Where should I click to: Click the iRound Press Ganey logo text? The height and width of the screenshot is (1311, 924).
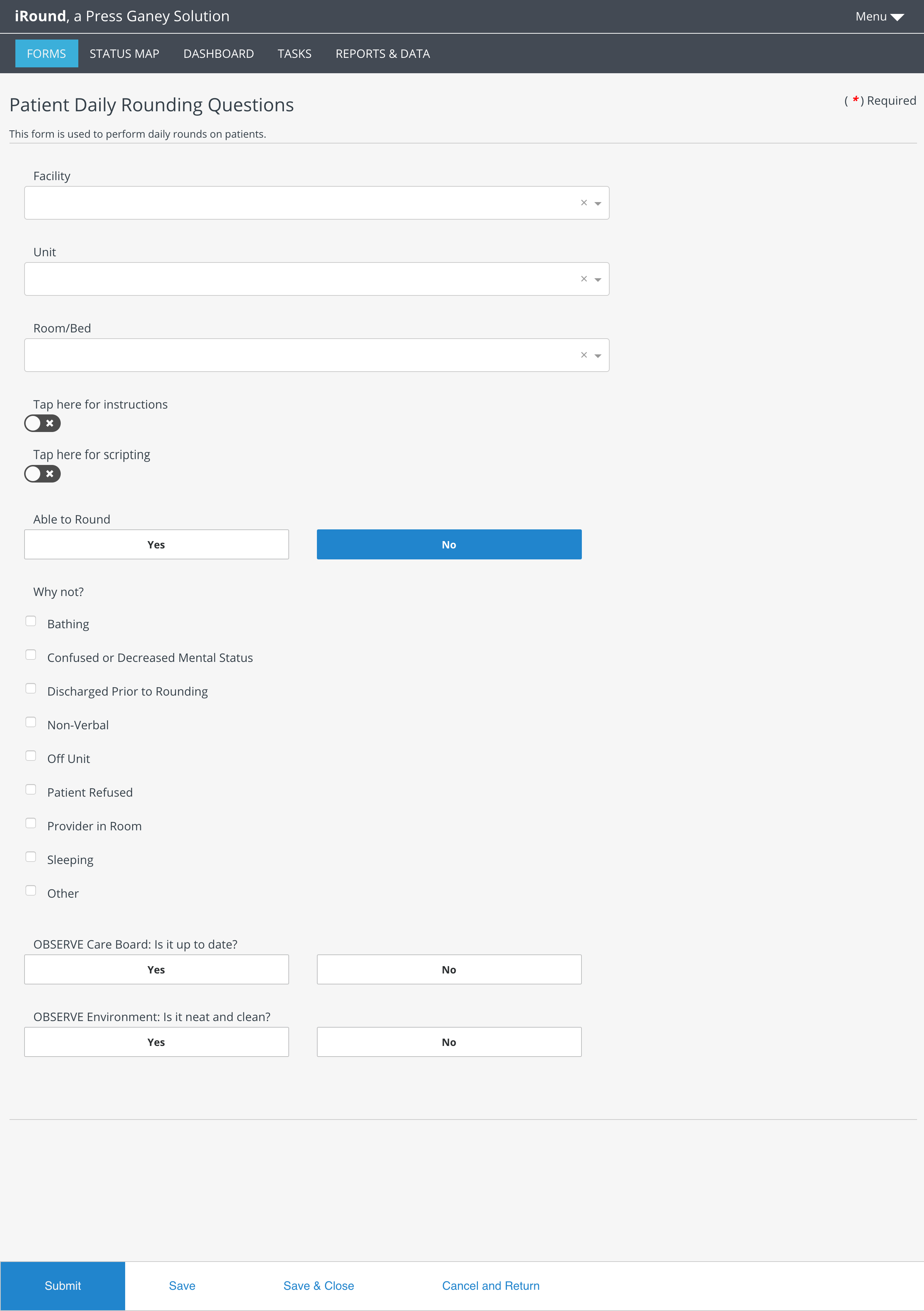pos(122,16)
